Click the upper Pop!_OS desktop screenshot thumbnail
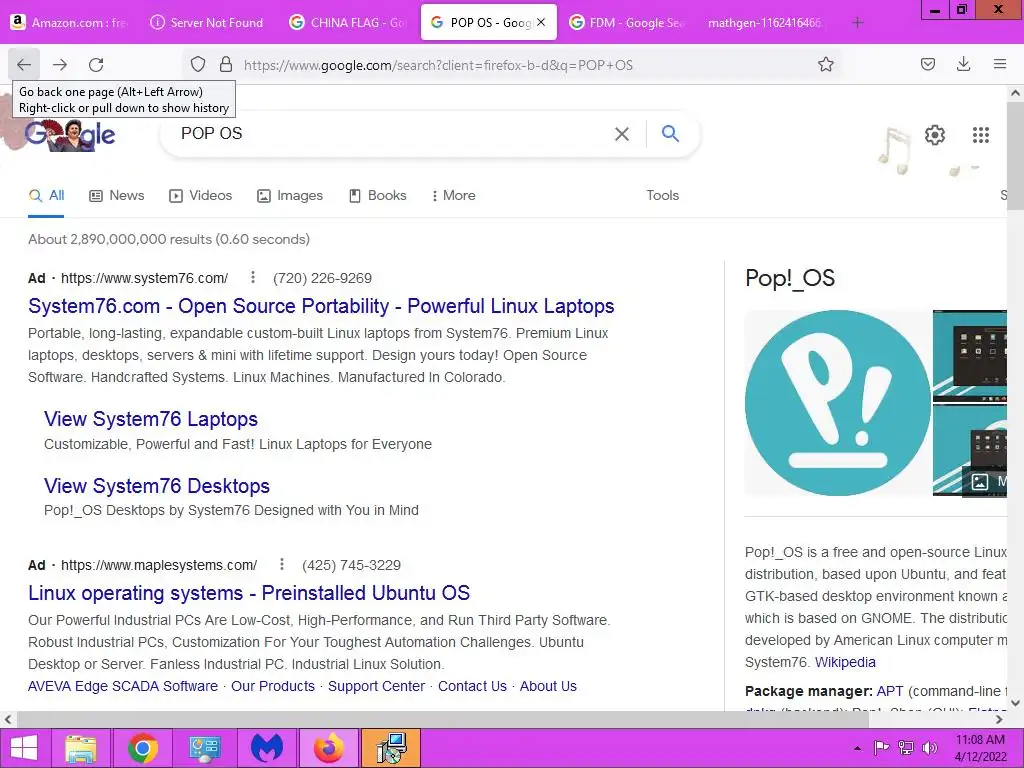The image size is (1024, 768). click(970, 356)
